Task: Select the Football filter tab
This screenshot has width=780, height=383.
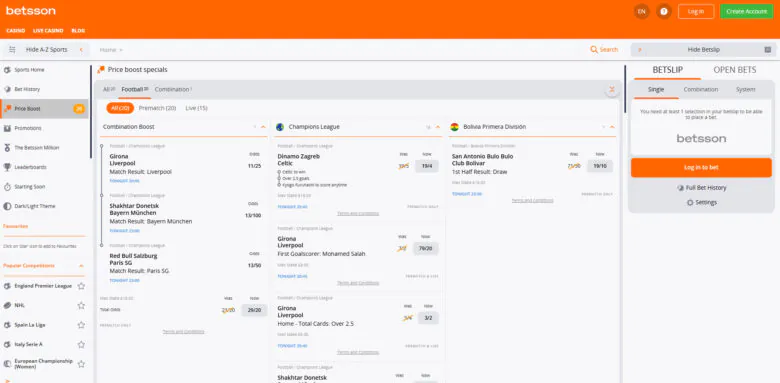Action: coord(134,90)
